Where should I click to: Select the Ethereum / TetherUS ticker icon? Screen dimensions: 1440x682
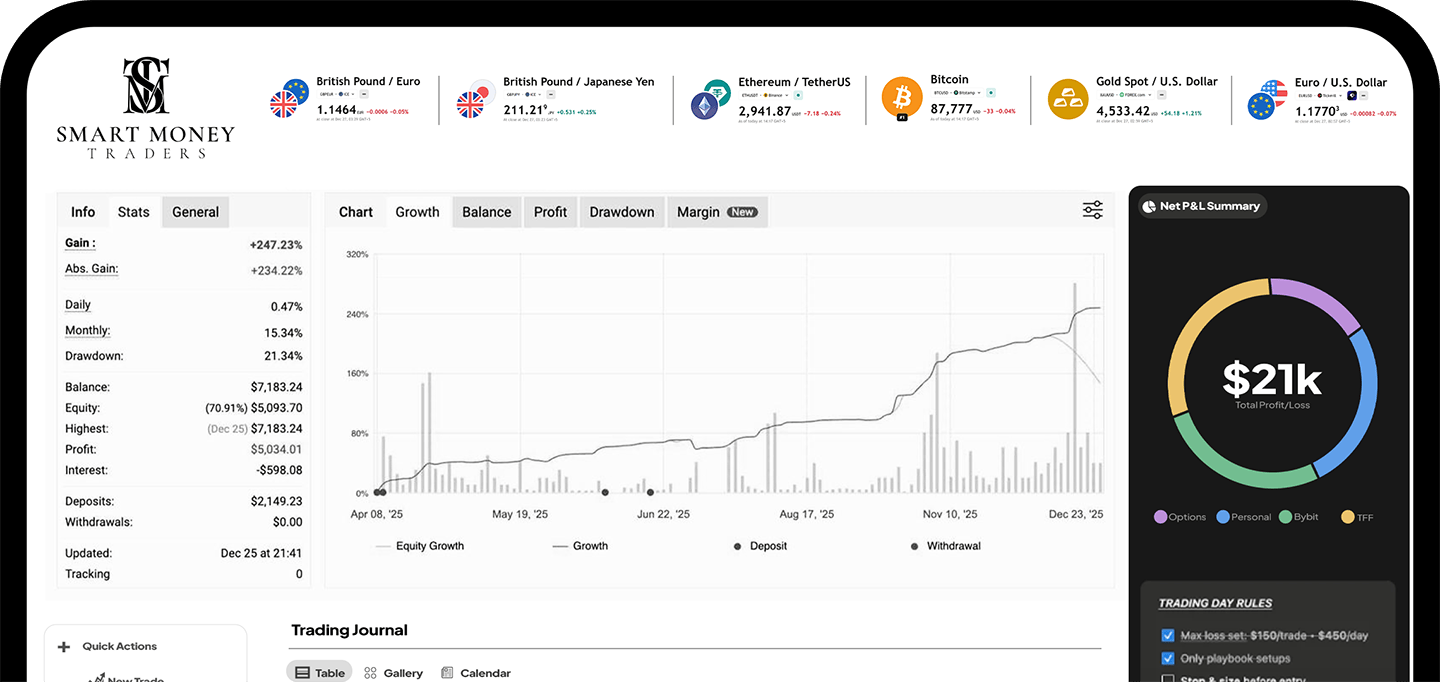pos(711,100)
